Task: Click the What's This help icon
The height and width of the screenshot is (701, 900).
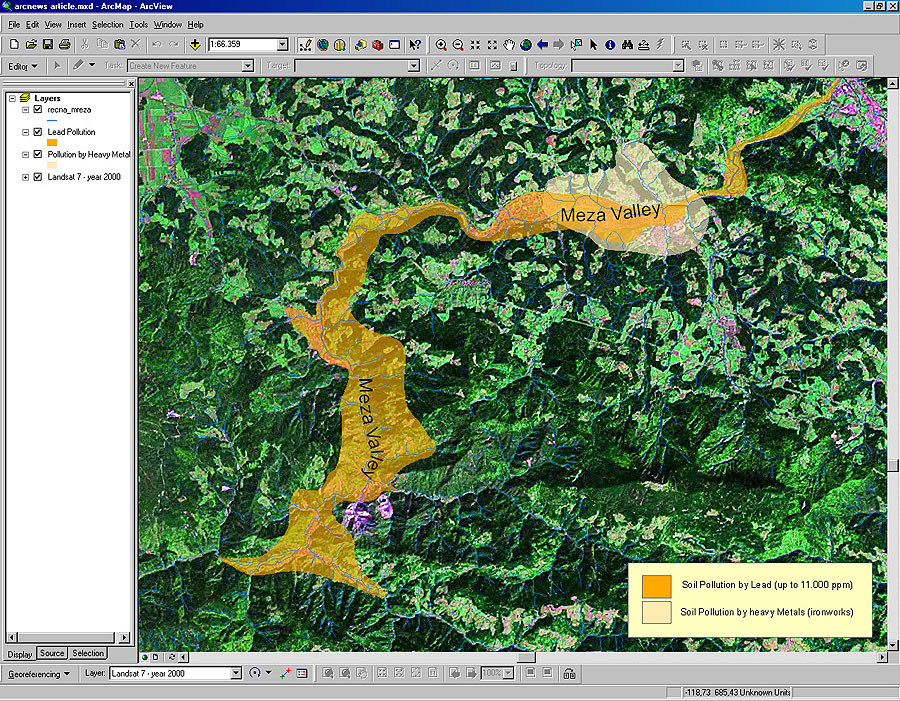Action: [x=415, y=44]
